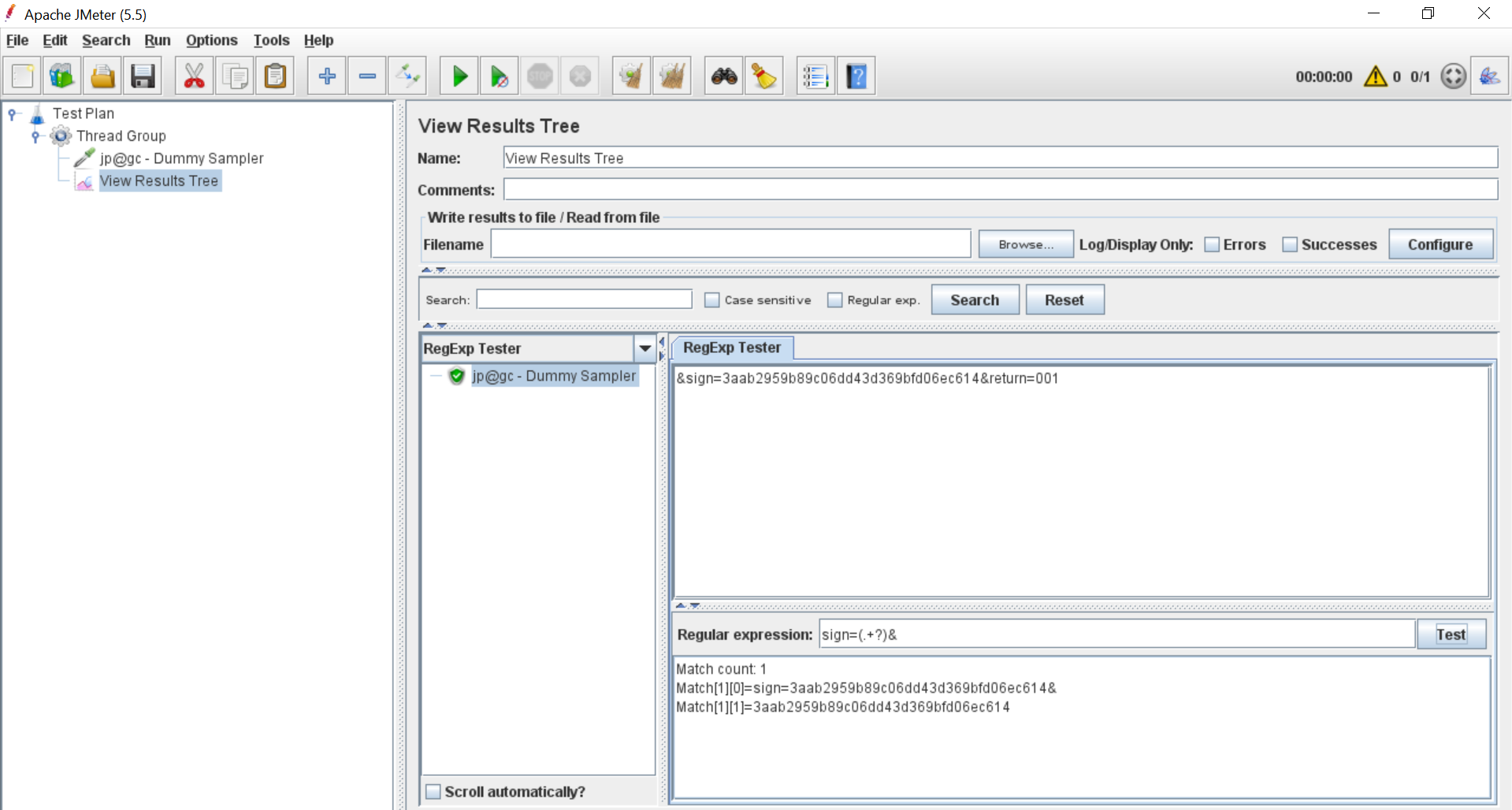Click the Comments input field
Screen dimensions: 1512x810
pyautogui.click(x=1000, y=189)
